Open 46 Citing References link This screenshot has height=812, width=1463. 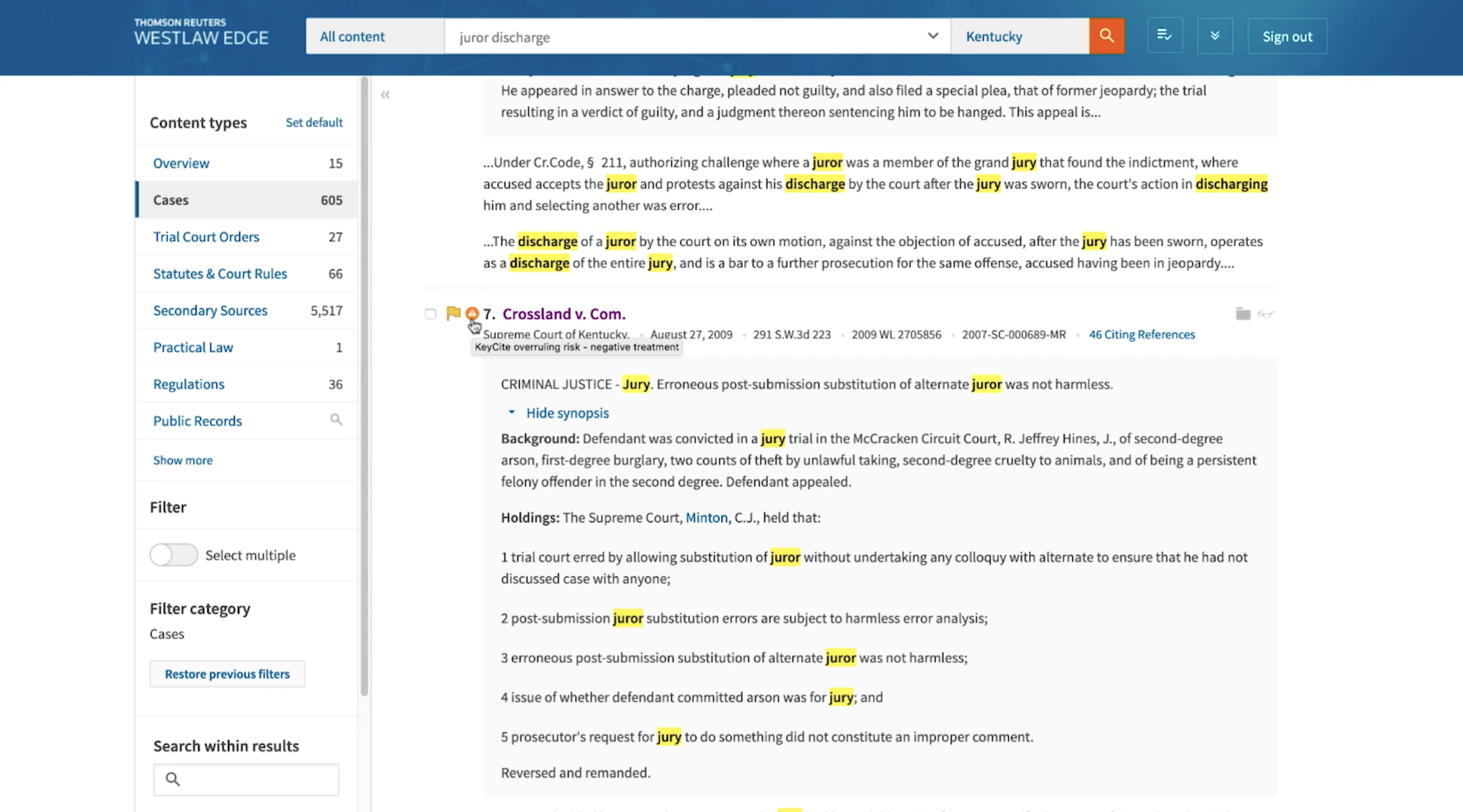pos(1141,335)
